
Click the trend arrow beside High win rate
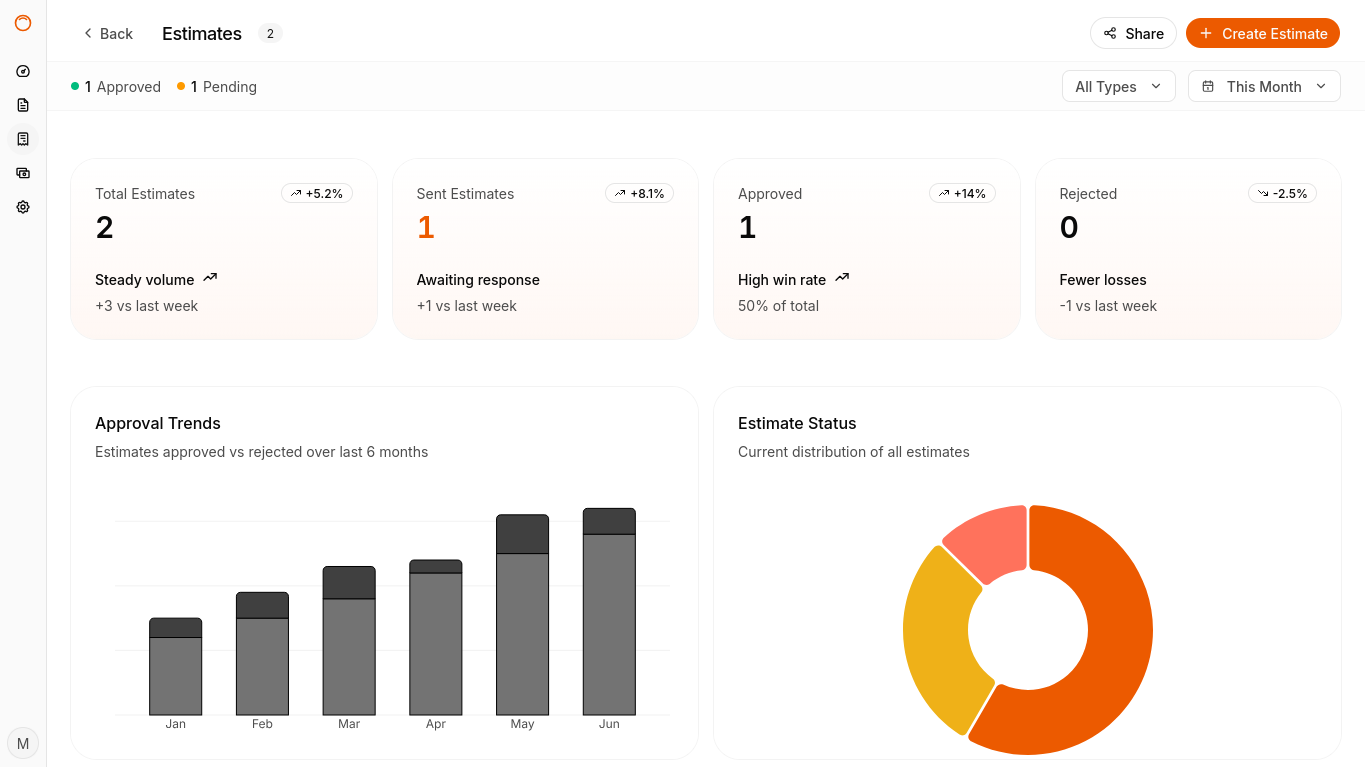[842, 278]
